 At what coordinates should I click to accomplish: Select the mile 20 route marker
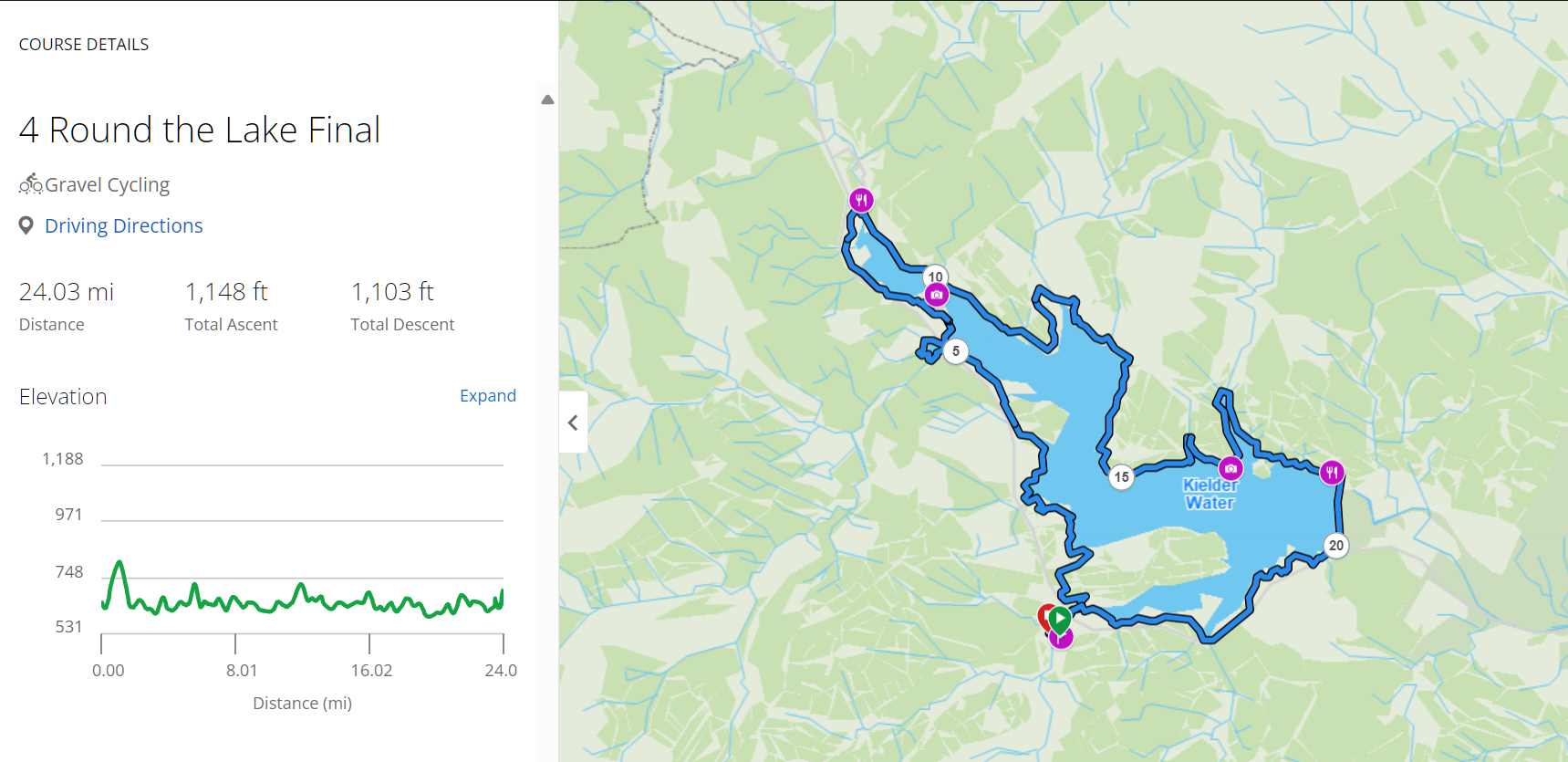tap(1335, 545)
